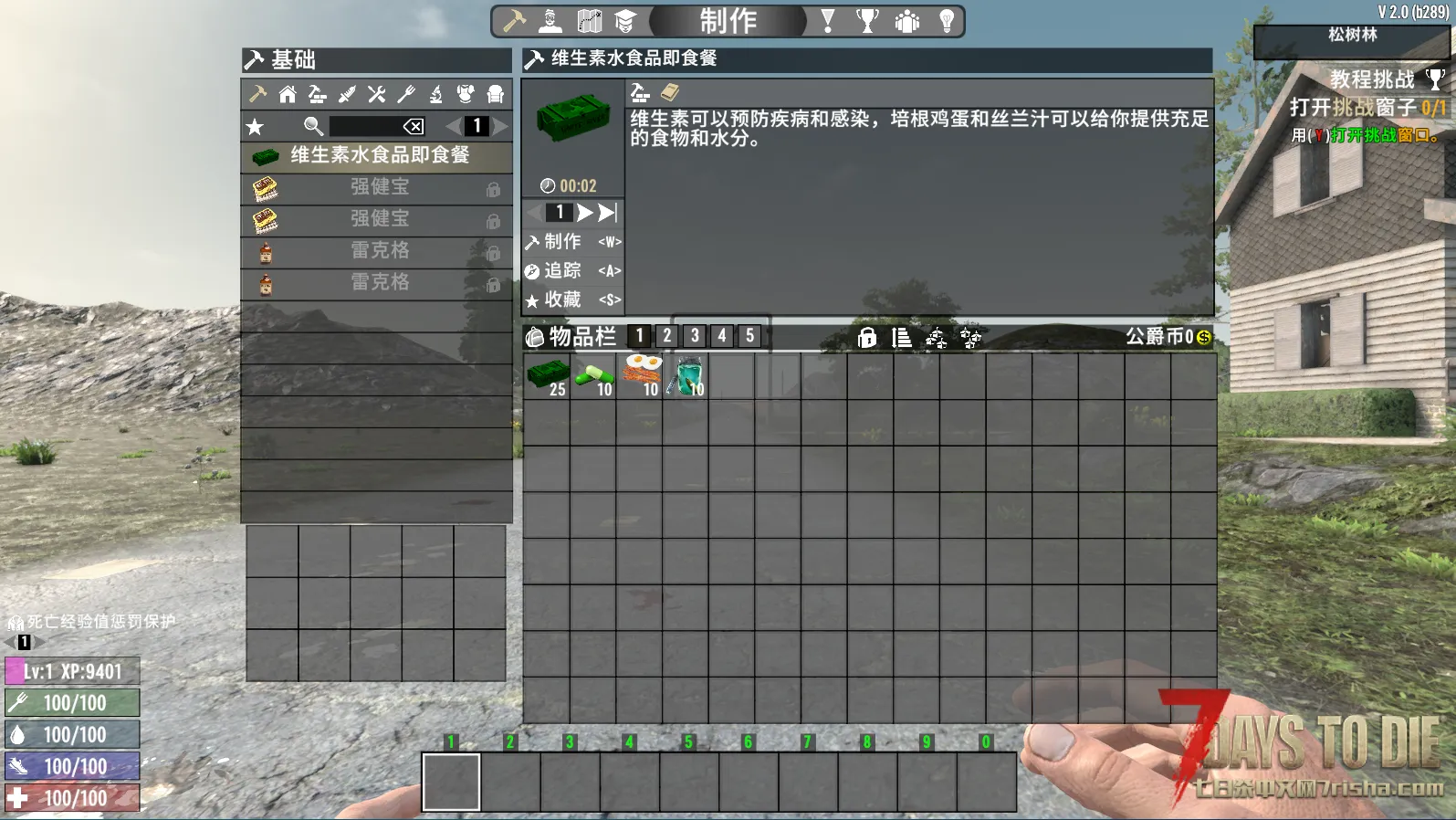Go to previous recipe list page

[x=454, y=126]
